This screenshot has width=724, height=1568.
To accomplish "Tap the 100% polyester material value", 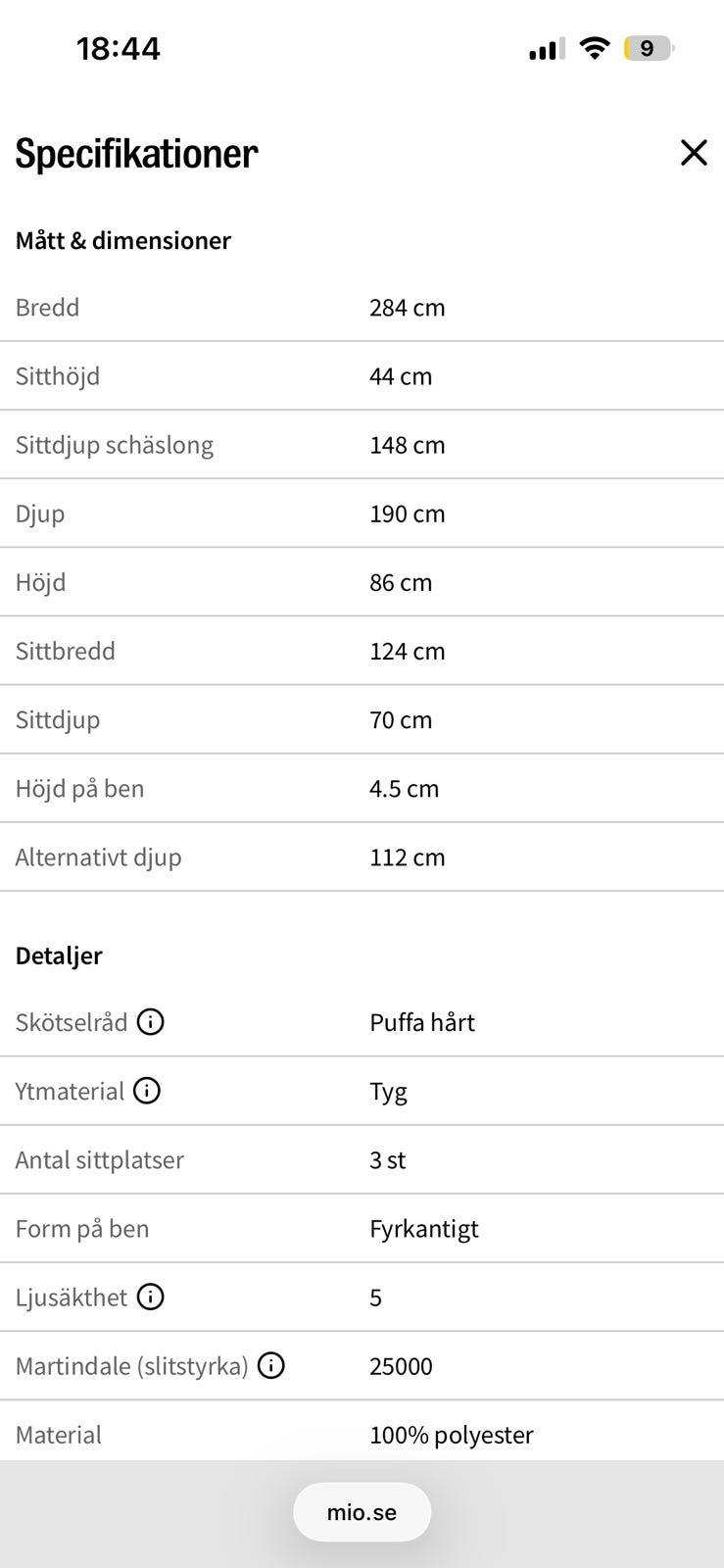I will pyautogui.click(x=452, y=1436).
